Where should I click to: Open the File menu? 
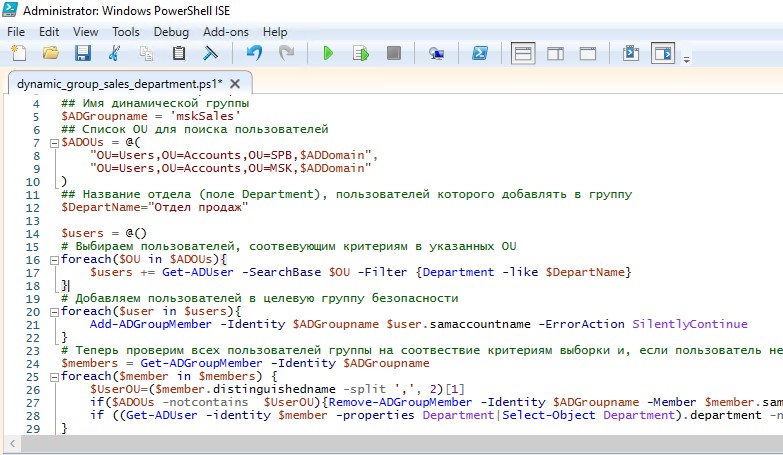16,32
